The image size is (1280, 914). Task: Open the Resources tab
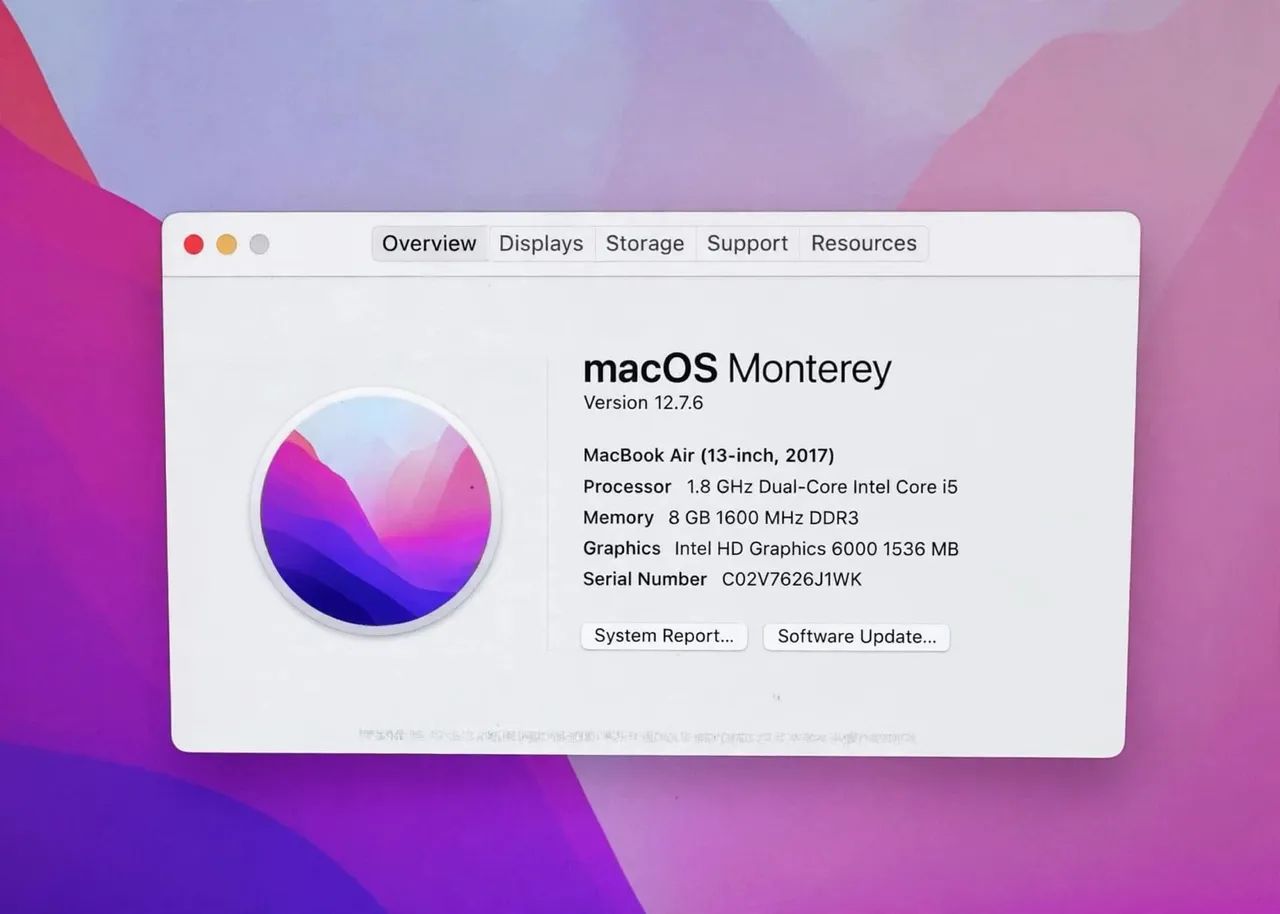pyautogui.click(x=864, y=244)
